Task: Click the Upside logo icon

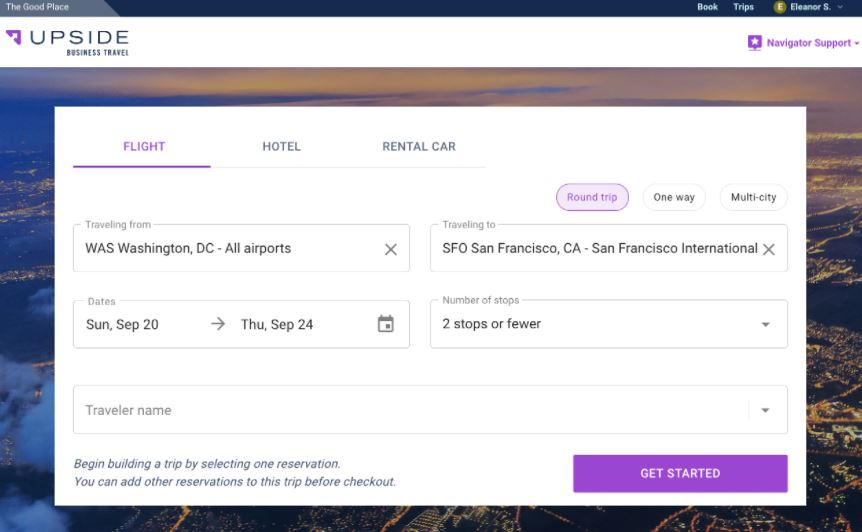Action: click(14, 38)
